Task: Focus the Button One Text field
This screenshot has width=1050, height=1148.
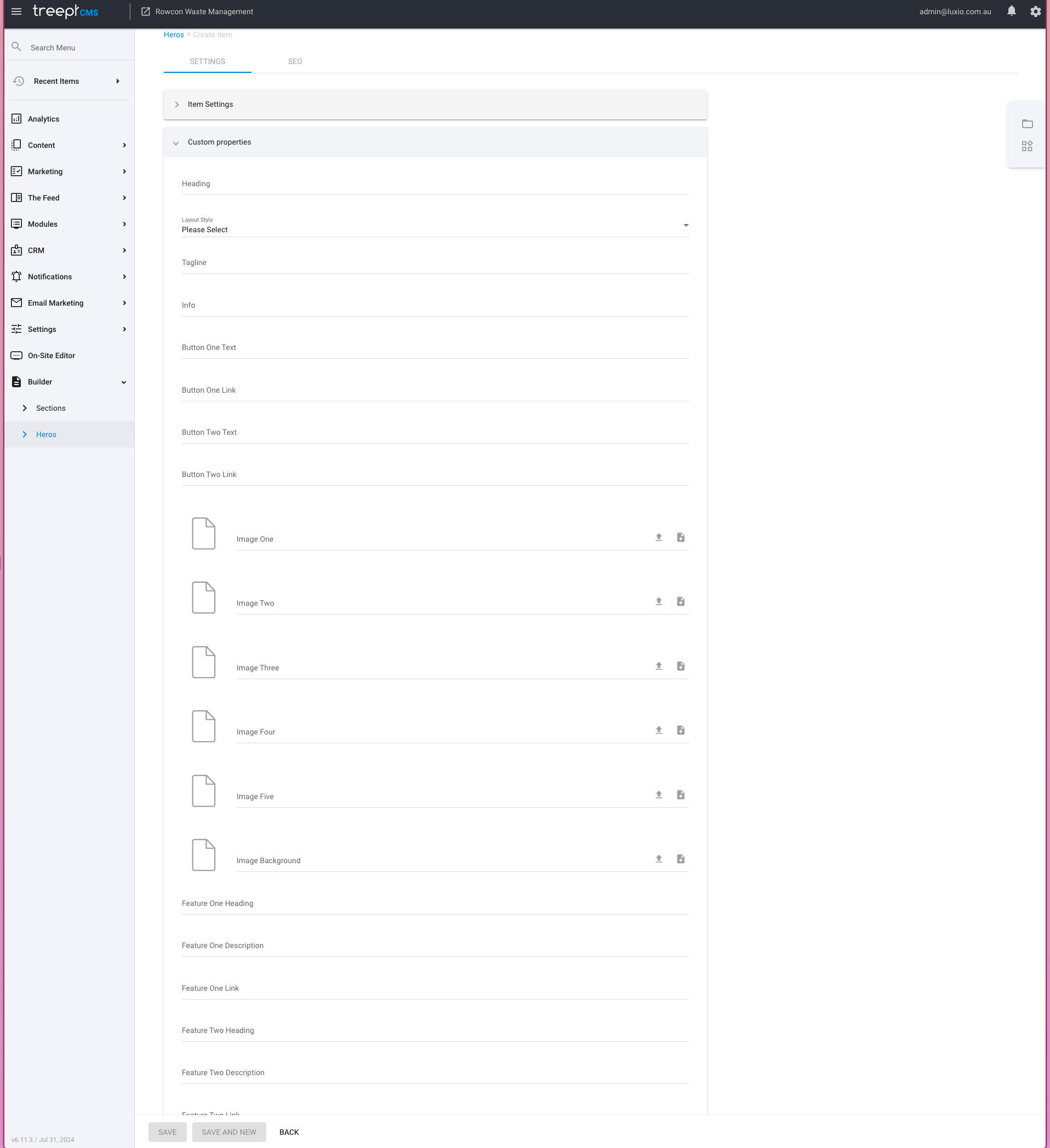Action: tap(435, 347)
